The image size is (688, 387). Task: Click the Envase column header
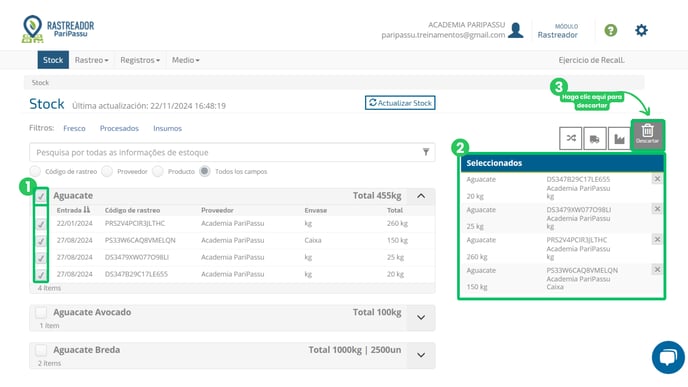pos(315,210)
